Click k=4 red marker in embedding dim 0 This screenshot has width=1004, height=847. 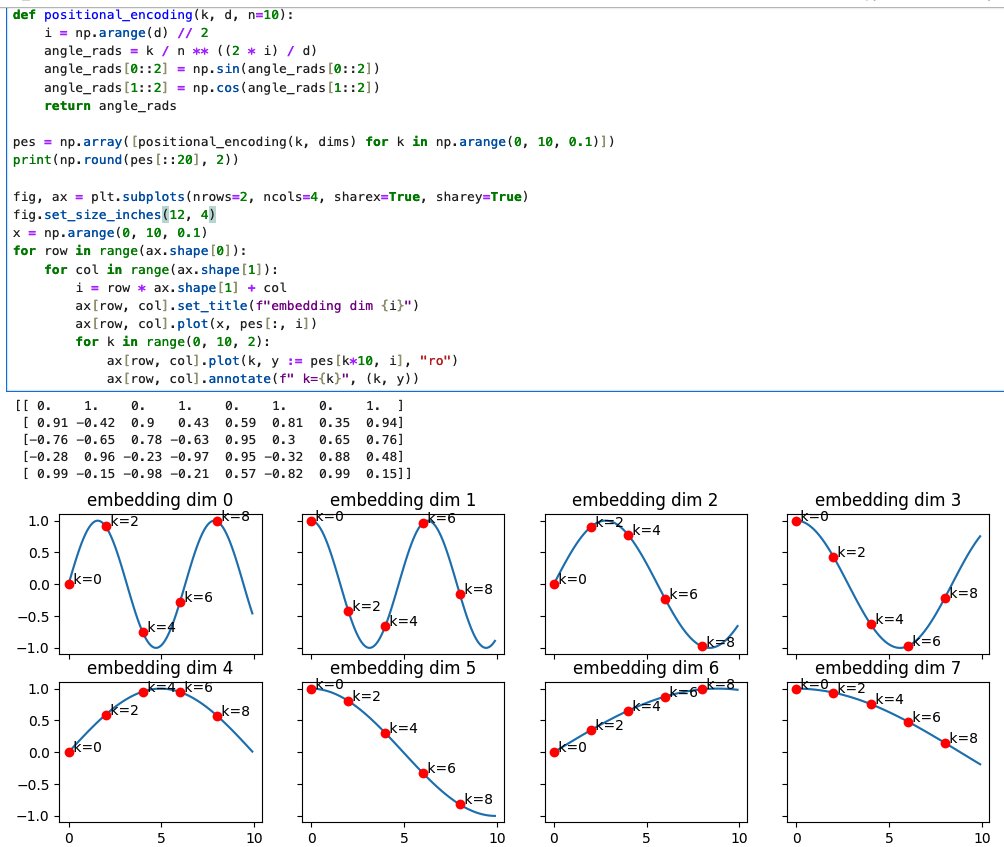point(143,632)
